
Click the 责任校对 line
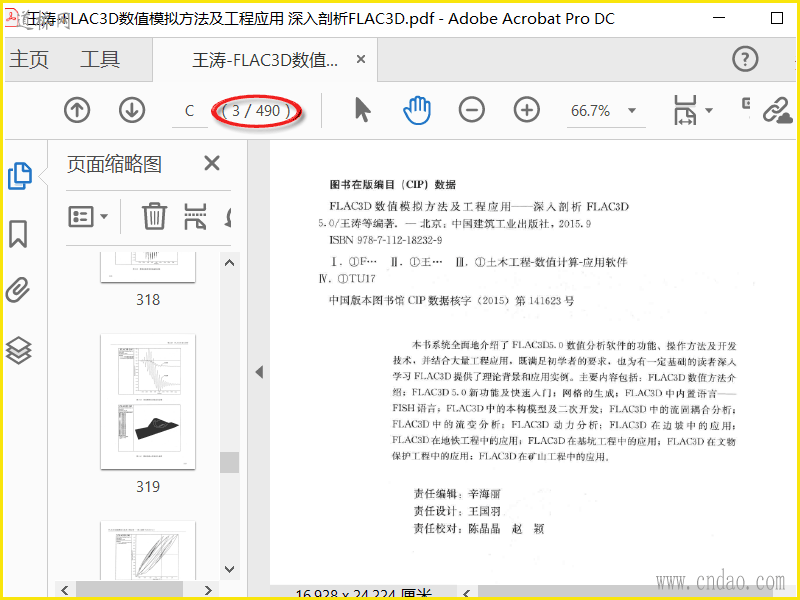[479, 528]
